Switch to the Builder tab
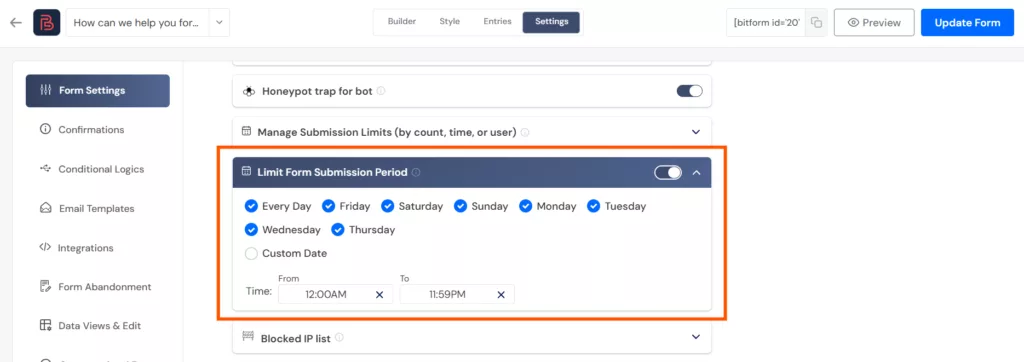Viewport: 1024px width, 362px height. (402, 22)
